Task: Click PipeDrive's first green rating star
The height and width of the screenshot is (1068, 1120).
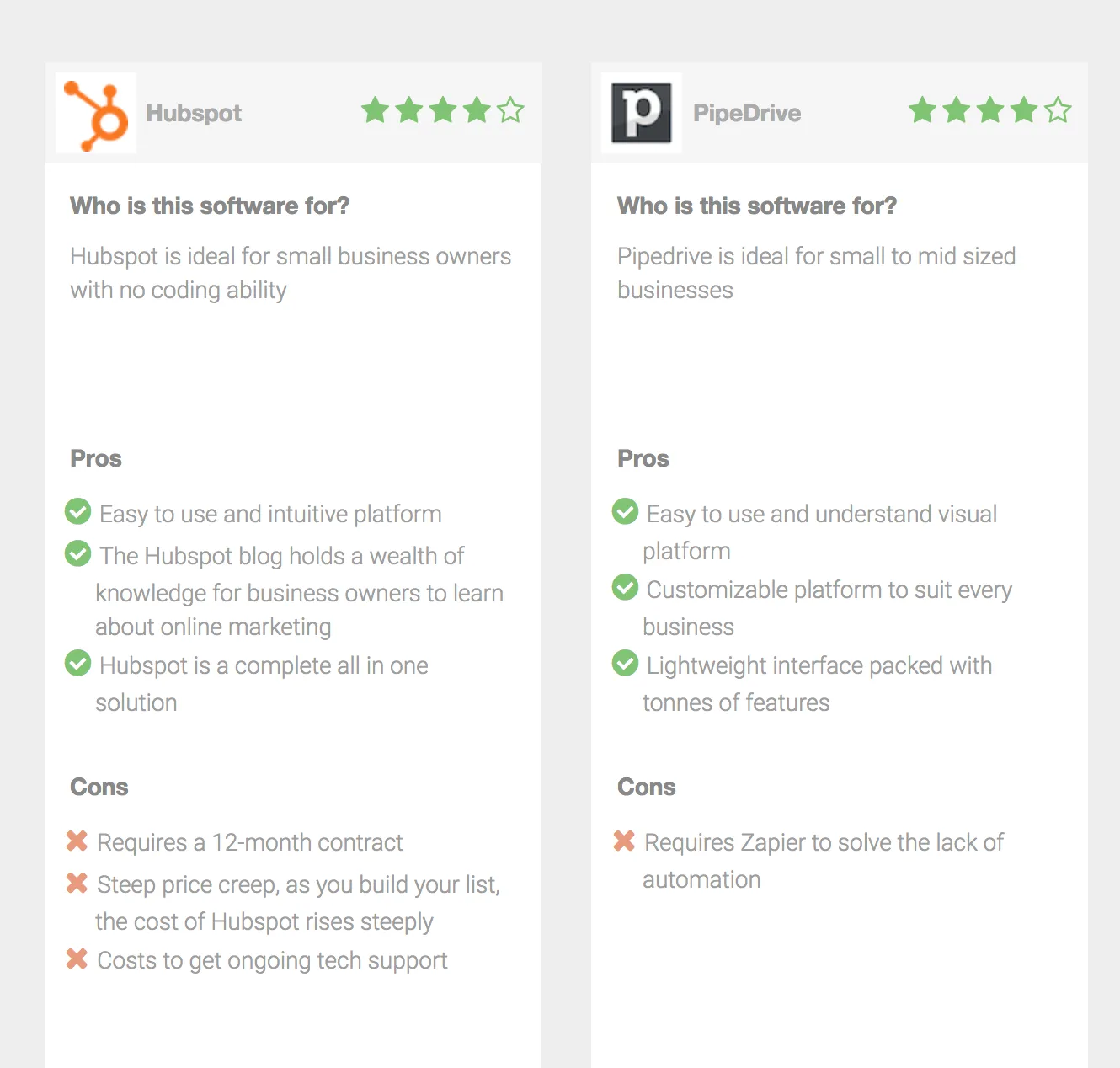Action: click(x=922, y=110)
